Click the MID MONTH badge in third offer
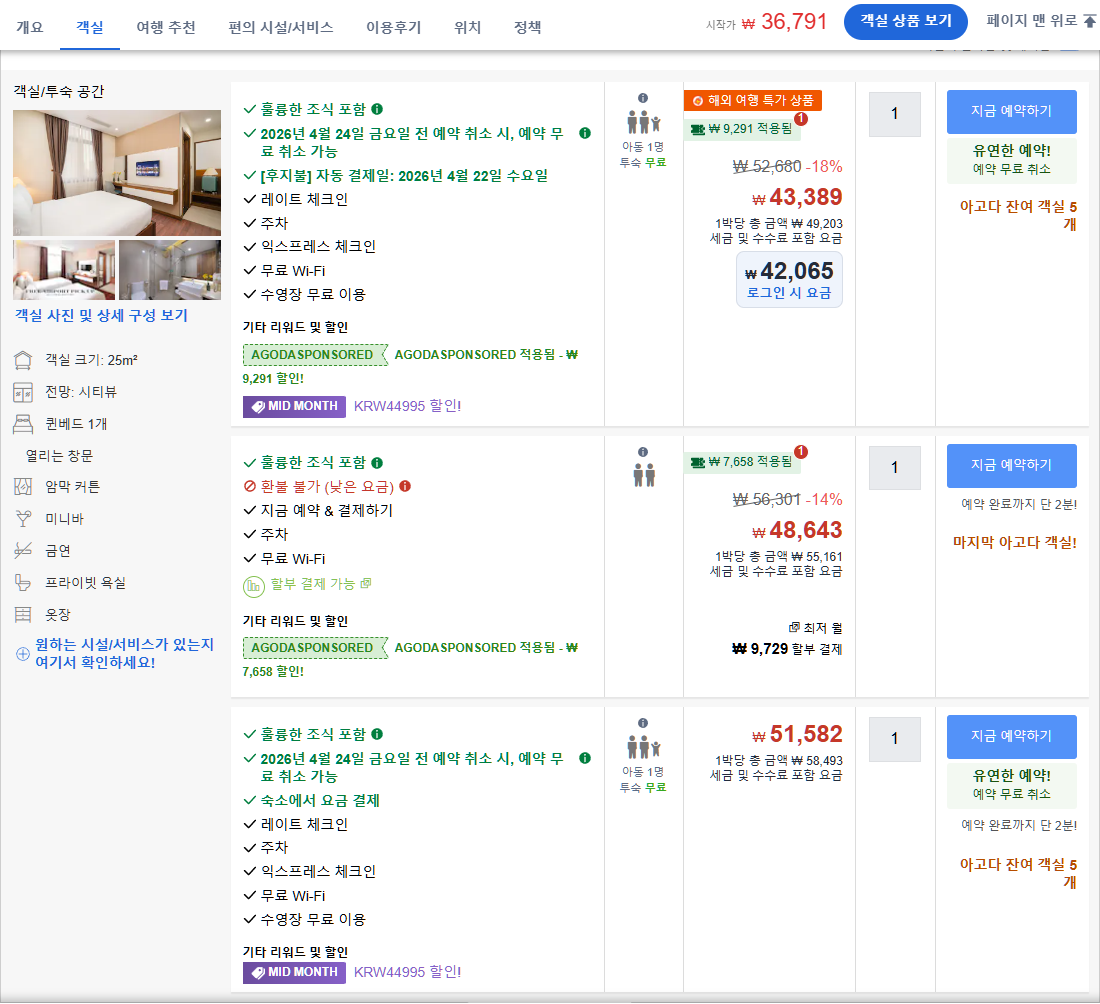 pos(294,972)
